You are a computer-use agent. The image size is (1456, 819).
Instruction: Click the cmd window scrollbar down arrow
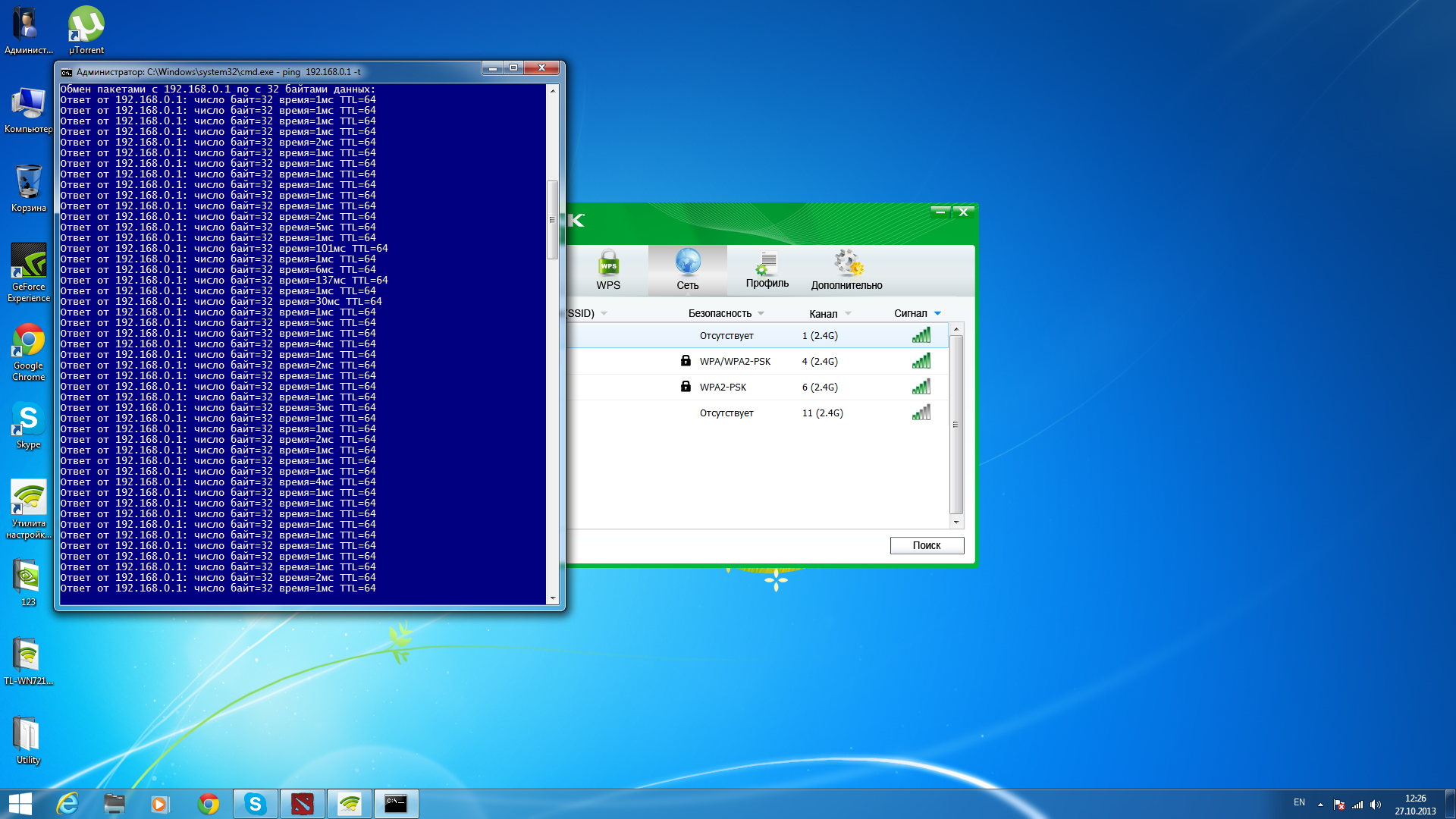coord(553,598)
